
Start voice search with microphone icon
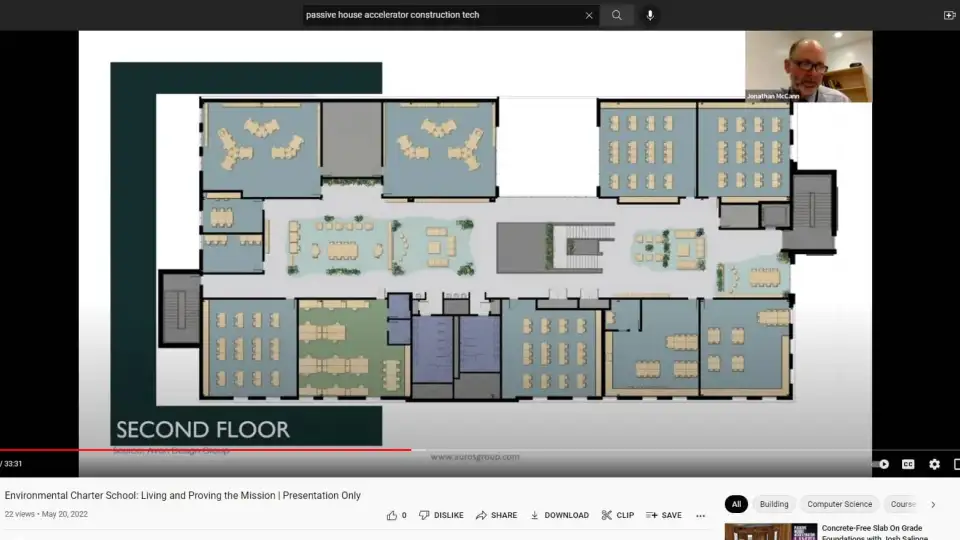650,15
